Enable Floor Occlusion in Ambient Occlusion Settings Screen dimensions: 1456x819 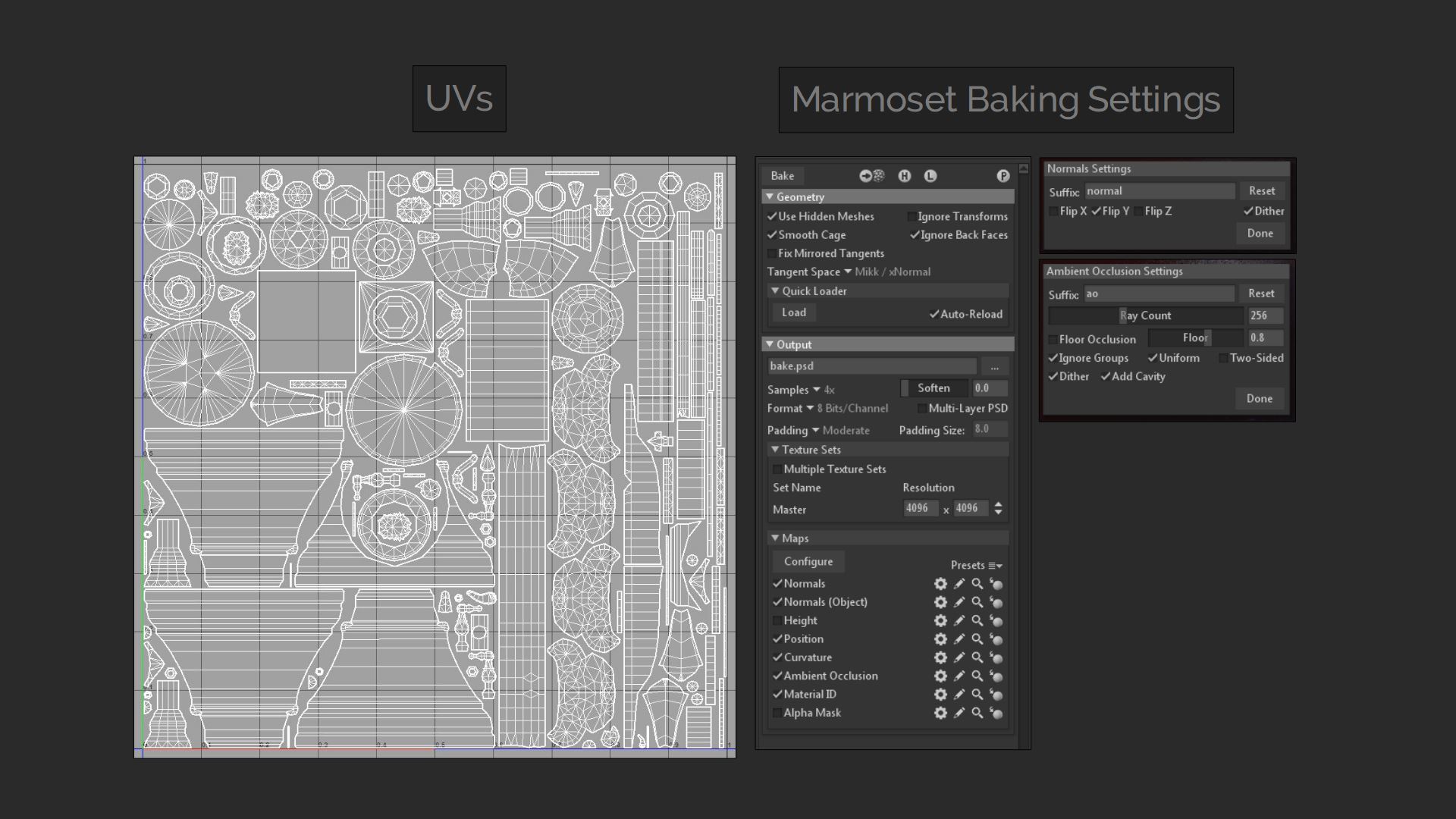coord(1053,339)
